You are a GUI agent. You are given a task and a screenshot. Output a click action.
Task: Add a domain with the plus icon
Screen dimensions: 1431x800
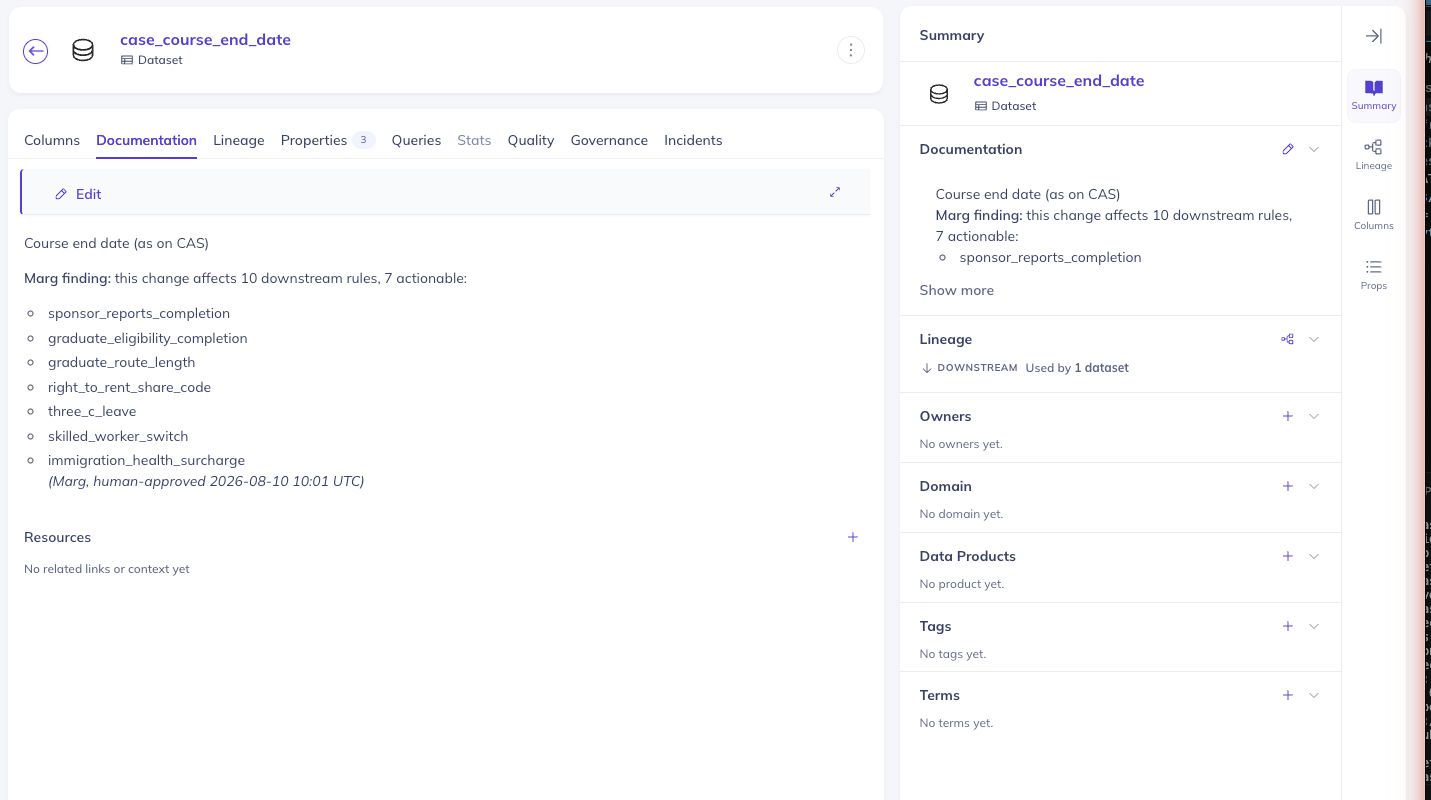(x=1288, y=486)
